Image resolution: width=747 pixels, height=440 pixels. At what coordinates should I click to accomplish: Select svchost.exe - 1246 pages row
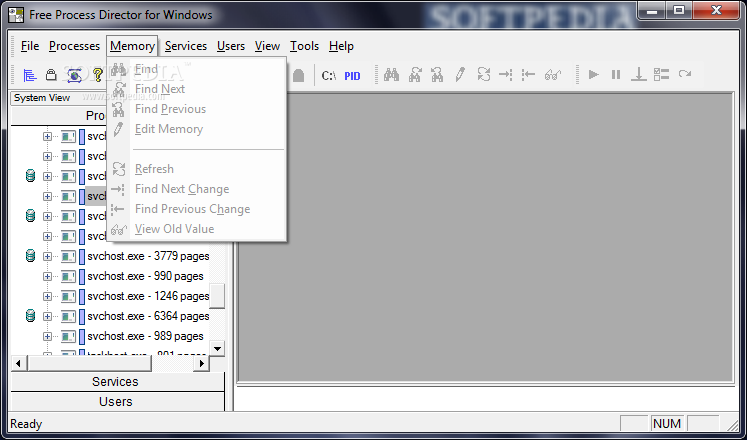coord(148,296)
